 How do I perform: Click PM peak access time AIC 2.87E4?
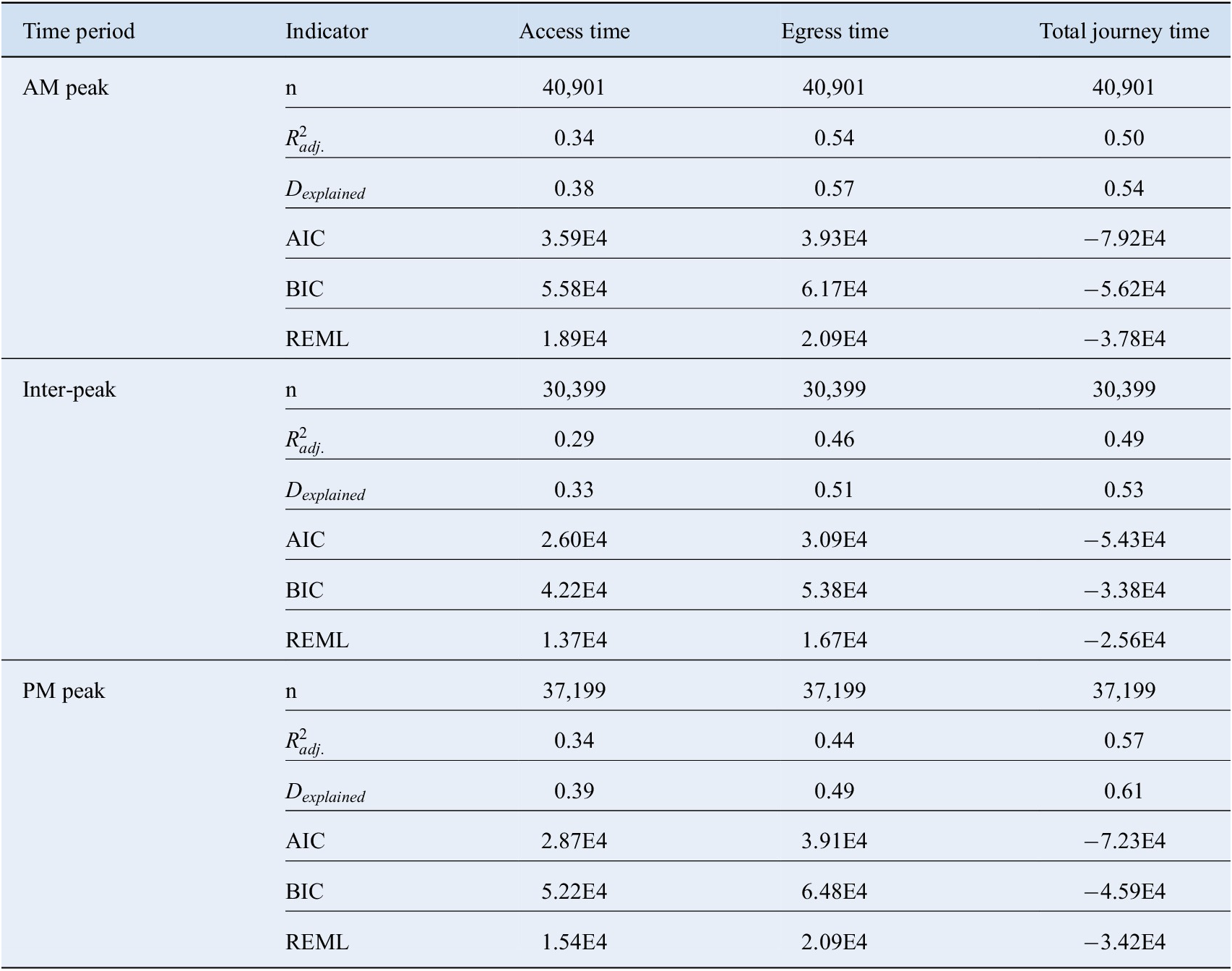[574, 841]
